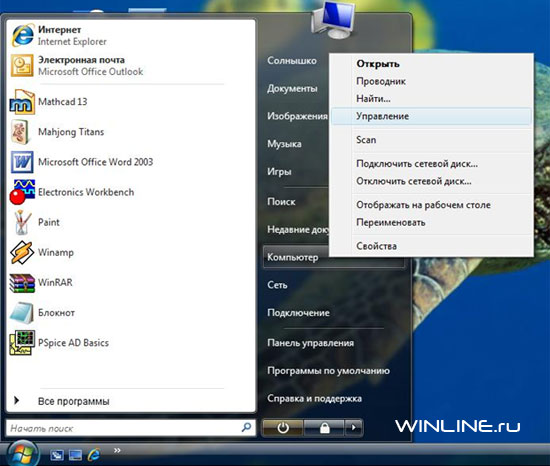Viewport: 550px width, 466px height.
Task: Launch Winamp player icon
Action: pyautogui.click(x=22, y=252)
